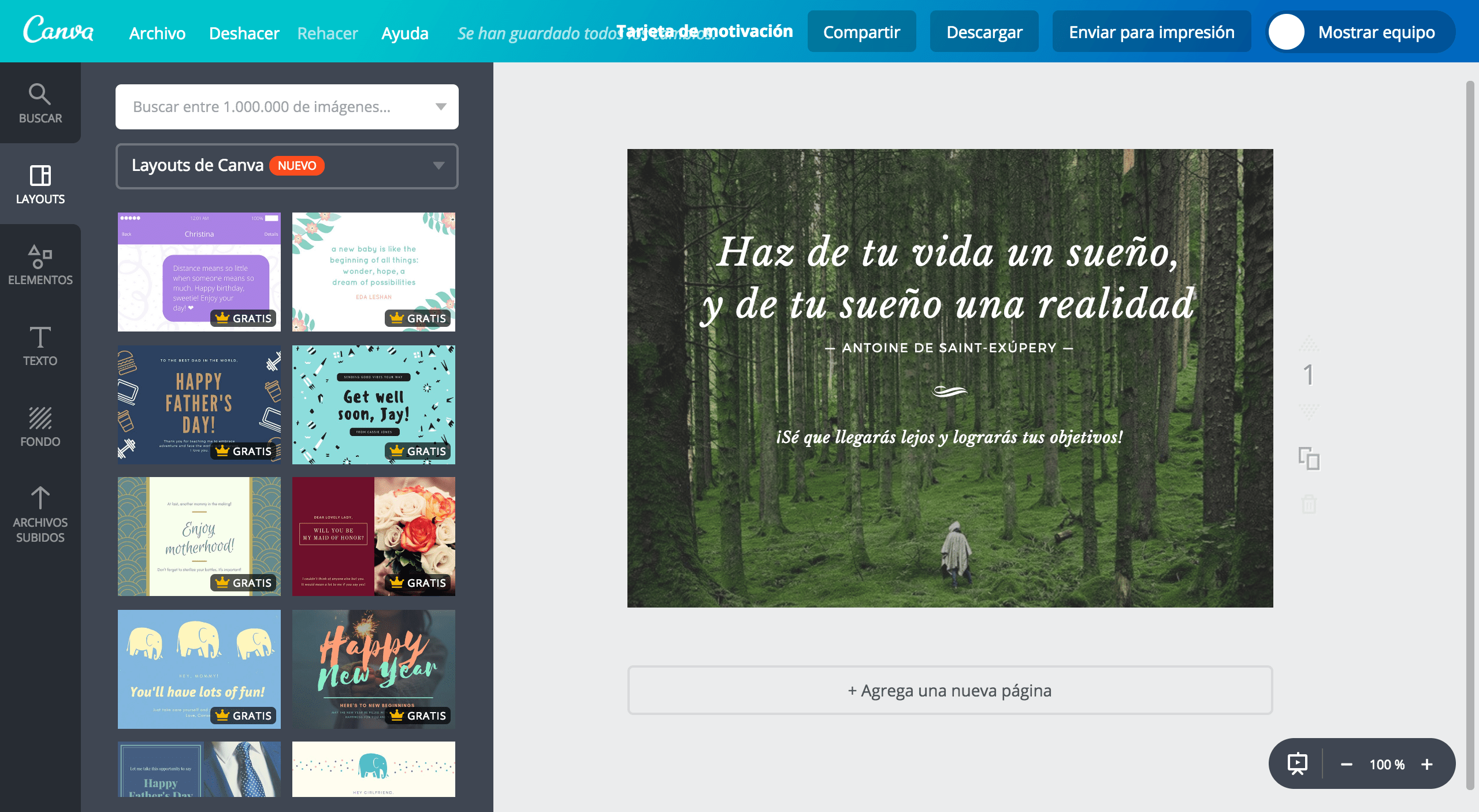Choose the Happy Father's Day navy layout
1479x812 pixels.
pyautogui.click(x=199, y=405)
